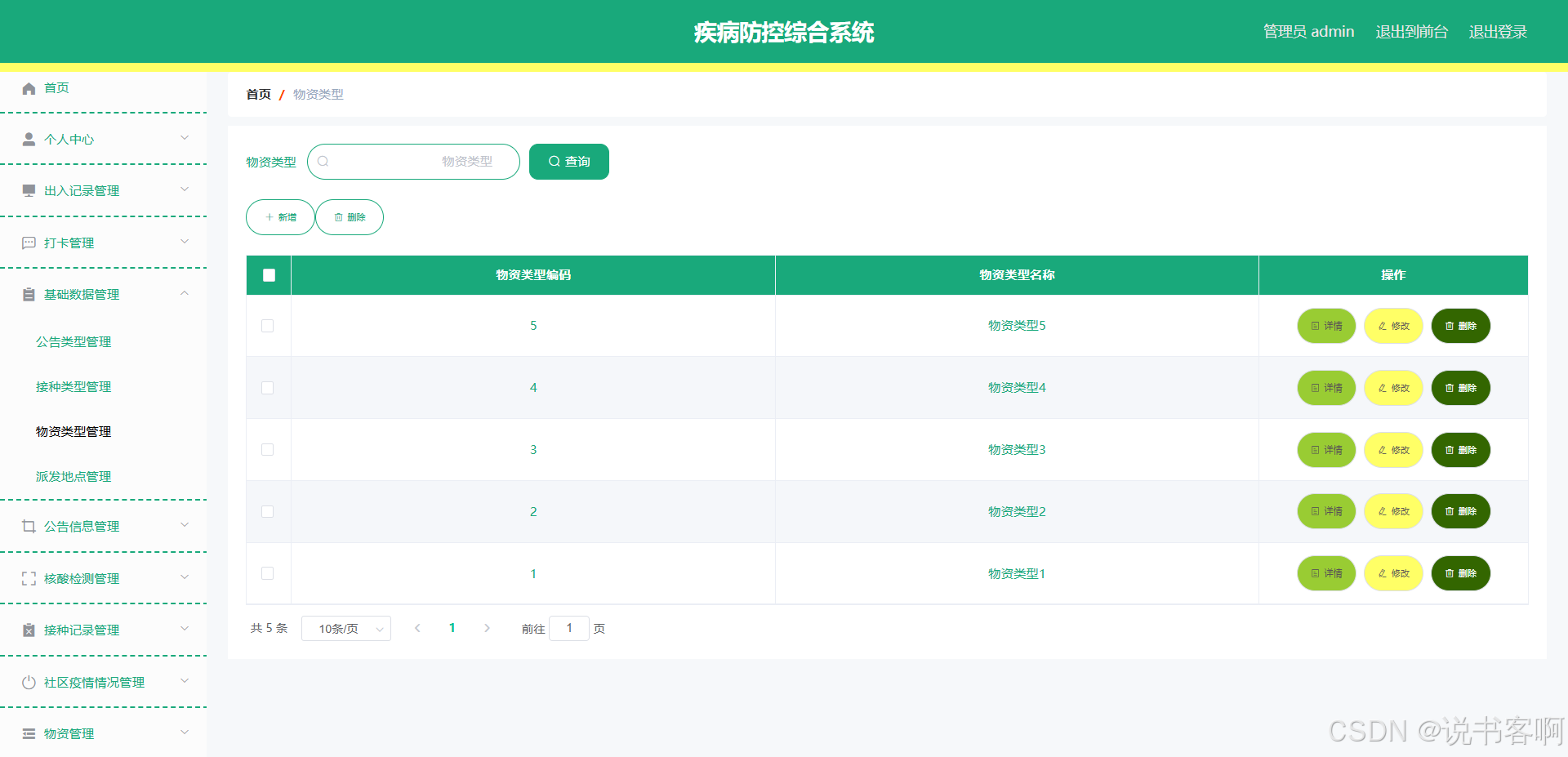
Task: Click the clipboard icon for 基础数据管理
Action: 29,295
